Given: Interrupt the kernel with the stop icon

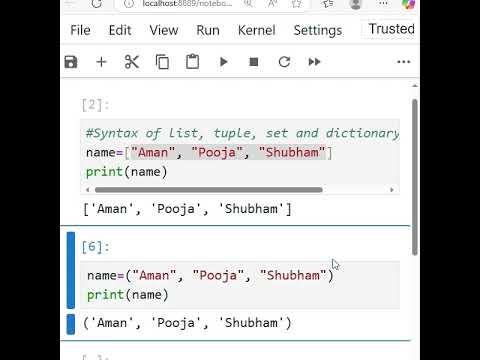Looking at the screenshot, I should (254, 62).
